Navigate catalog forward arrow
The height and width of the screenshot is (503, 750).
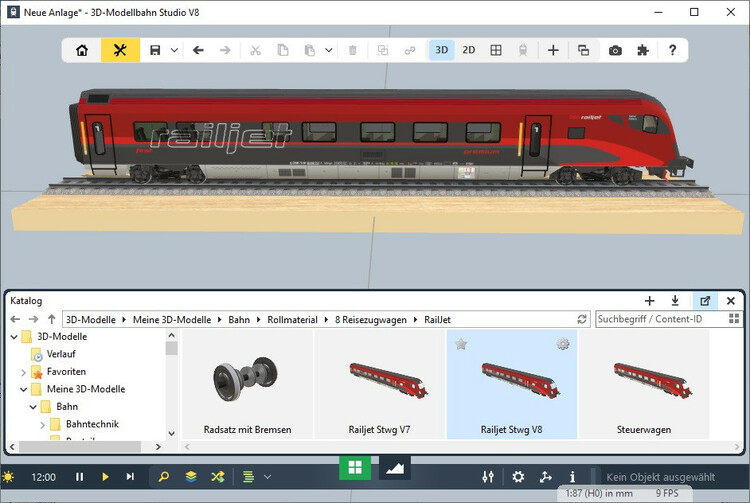pos(33,319)
